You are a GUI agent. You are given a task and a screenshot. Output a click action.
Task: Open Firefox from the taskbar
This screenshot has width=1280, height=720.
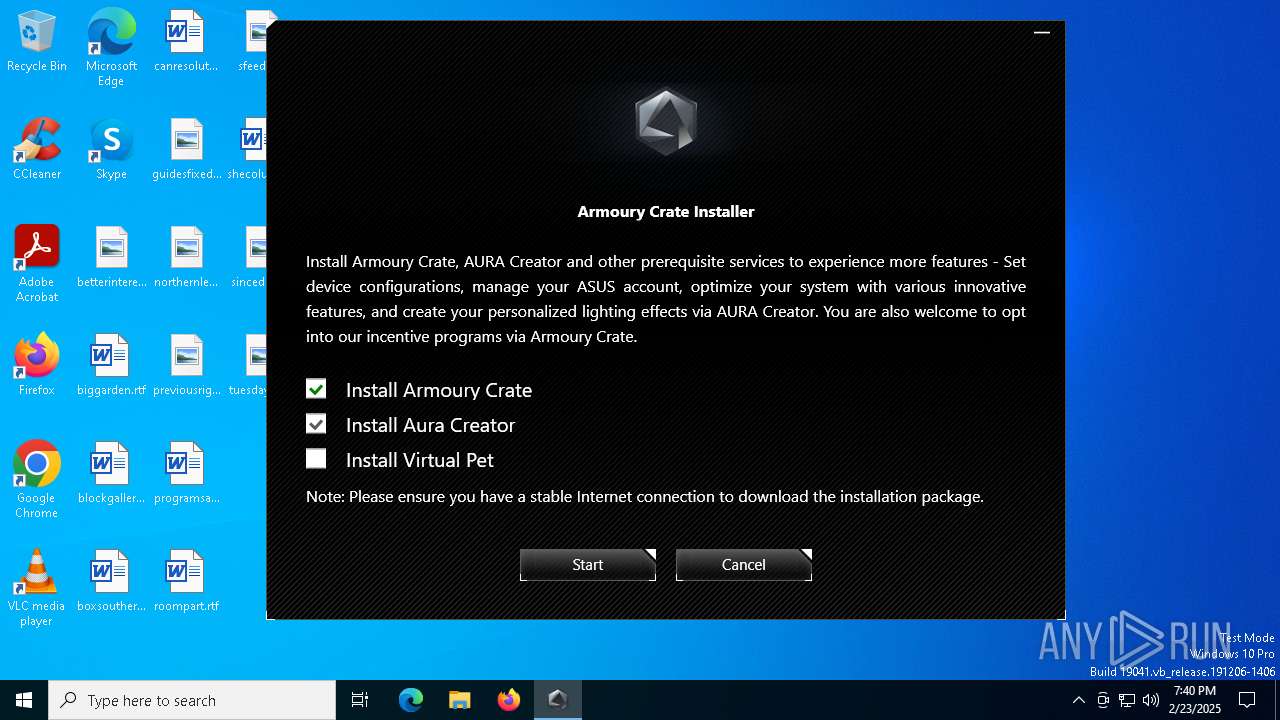coord(508,700)
